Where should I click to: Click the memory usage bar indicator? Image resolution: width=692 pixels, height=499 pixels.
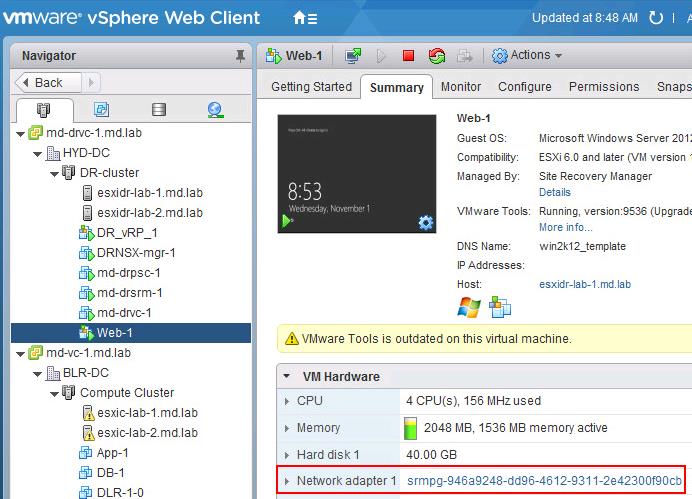tap(410, 428)
